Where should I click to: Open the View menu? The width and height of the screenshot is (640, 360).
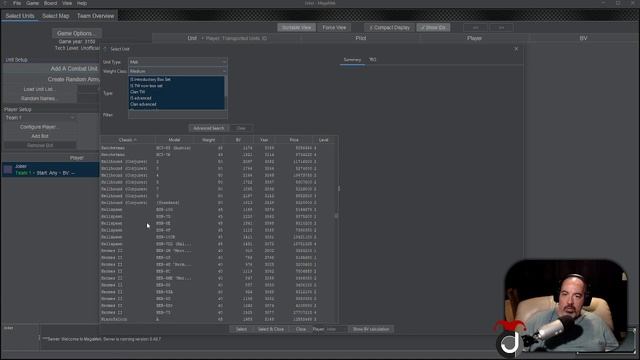click(x=67, y=3)
